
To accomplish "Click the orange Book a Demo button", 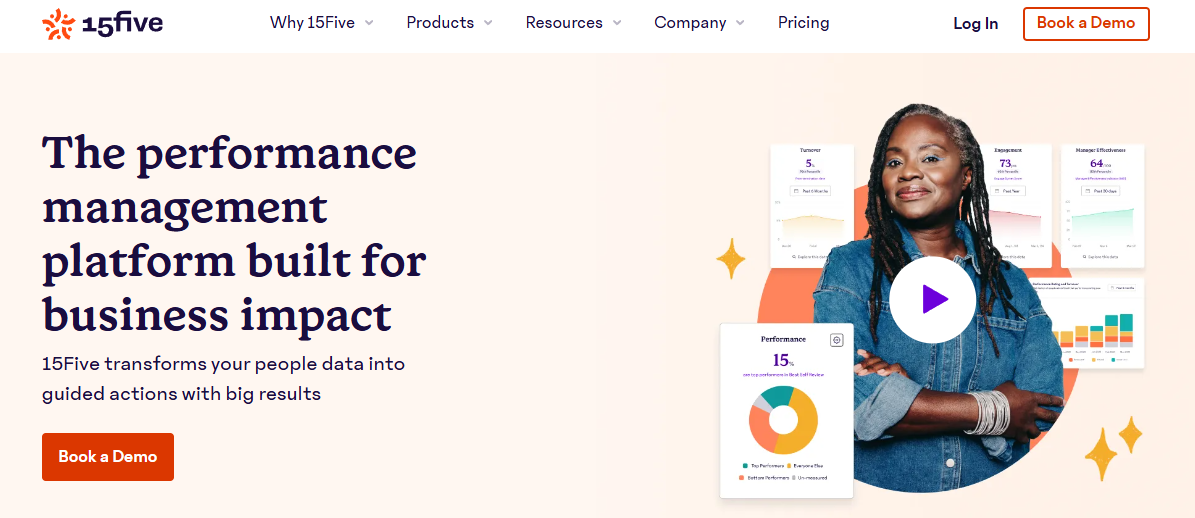I will 108,456.
